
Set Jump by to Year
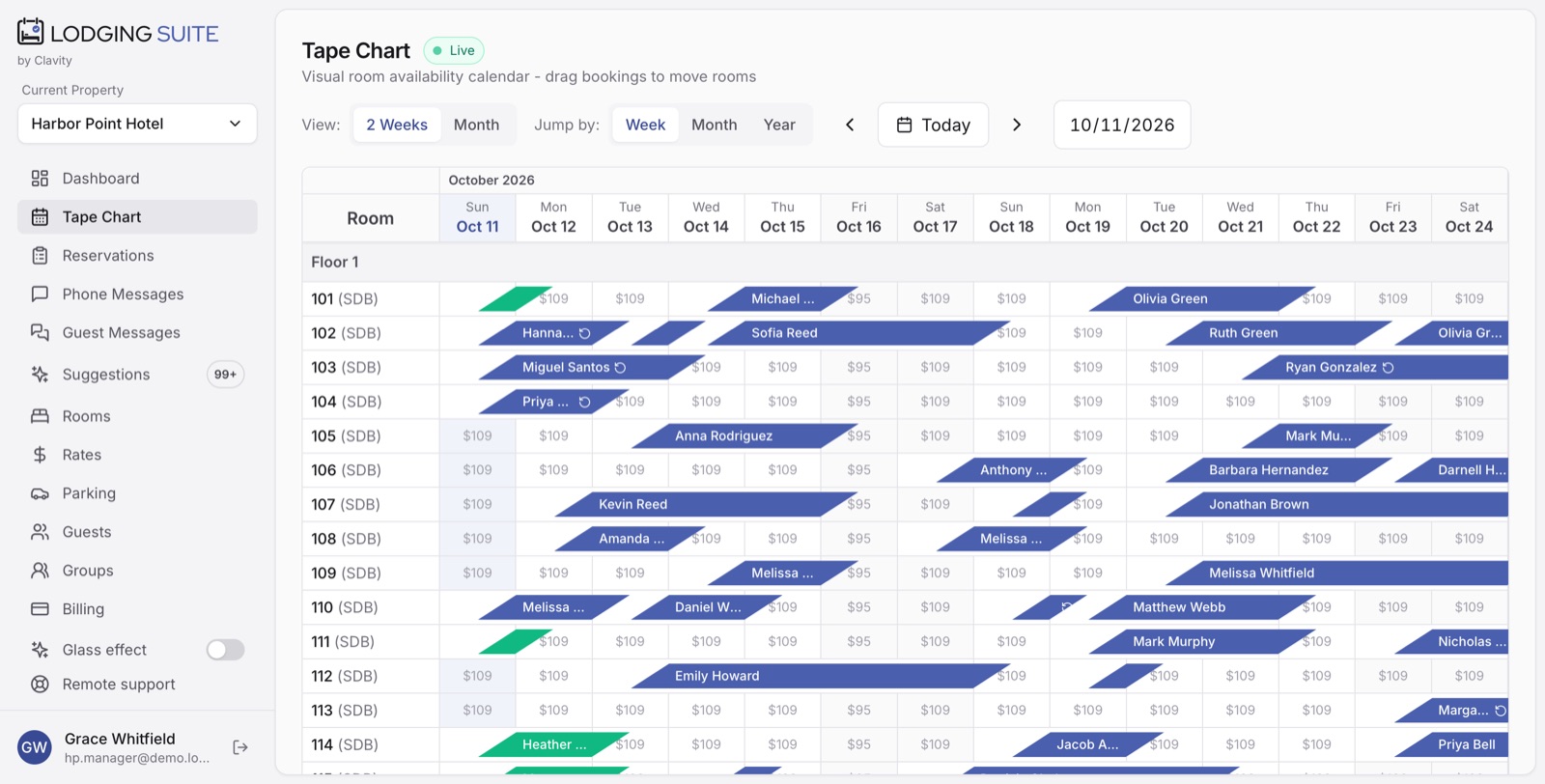[779, 125]
